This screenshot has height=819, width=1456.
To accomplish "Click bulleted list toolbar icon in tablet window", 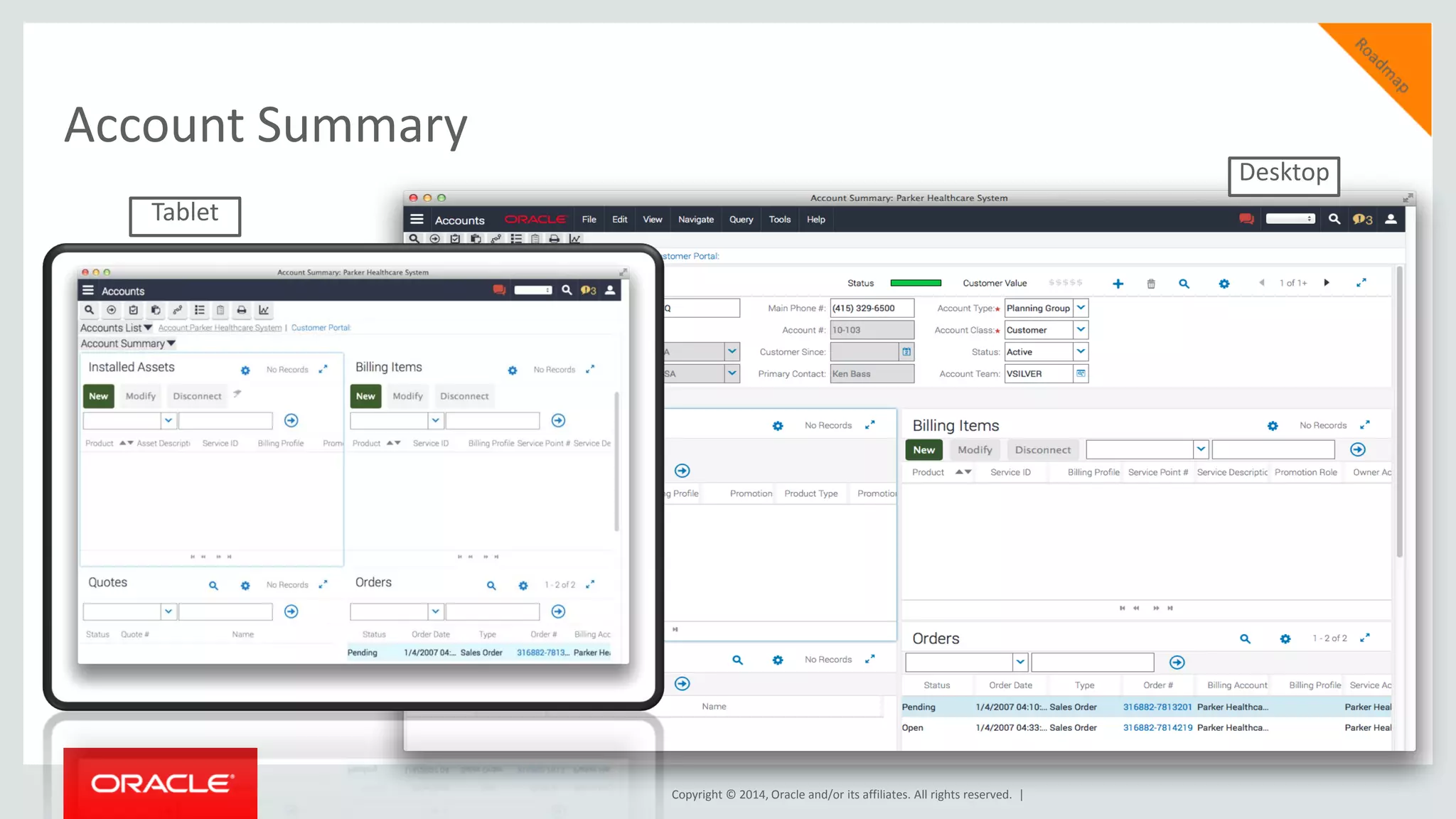I will tap(200, 310).
